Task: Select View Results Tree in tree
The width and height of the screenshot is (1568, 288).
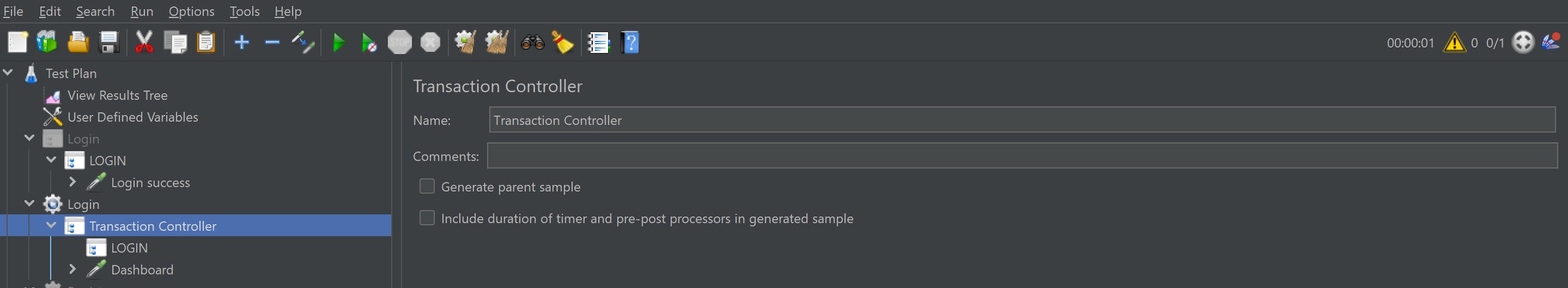Action: 117,95
